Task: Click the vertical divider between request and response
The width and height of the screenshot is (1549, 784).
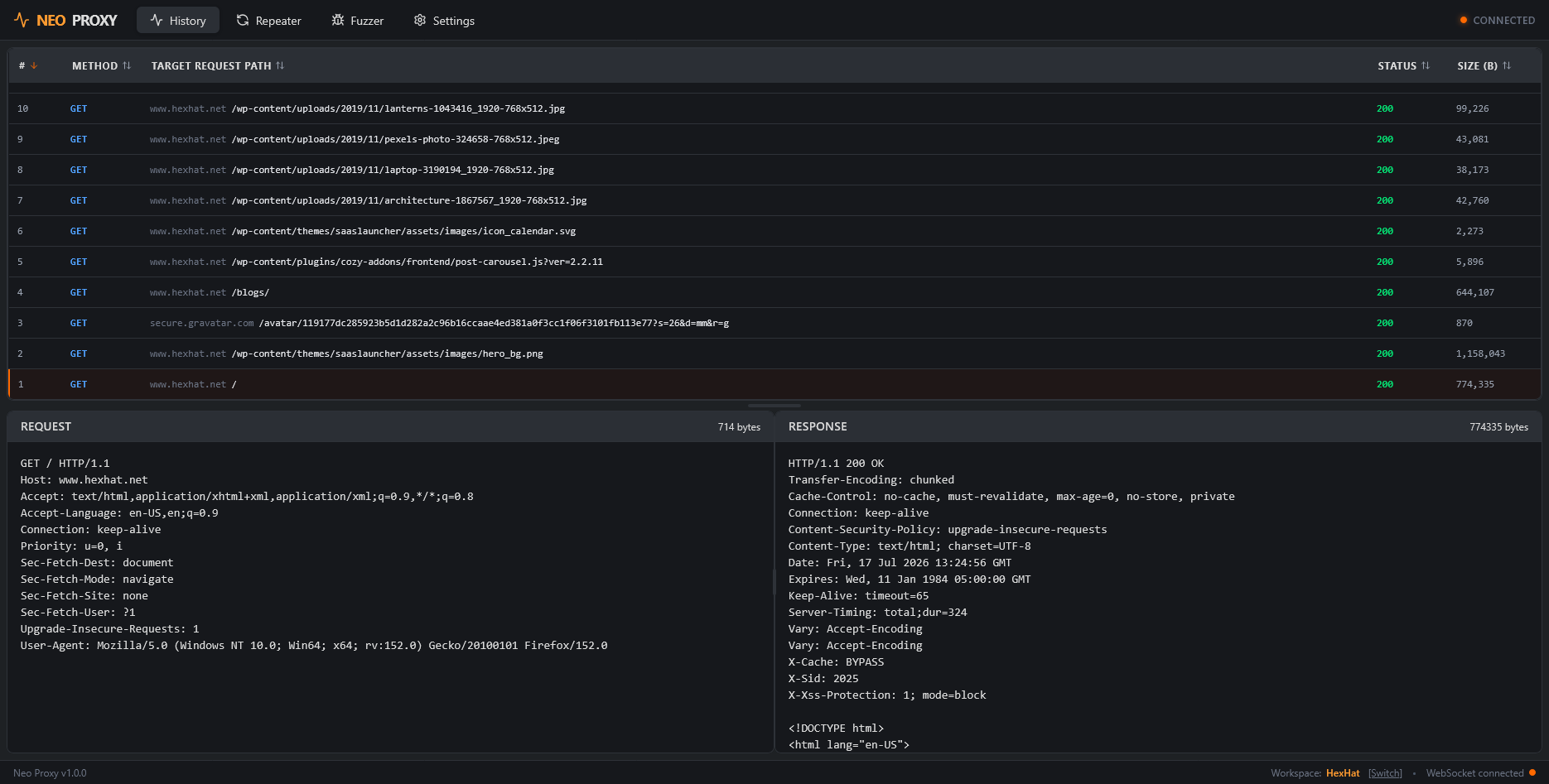Action: [x=774, y=582]
